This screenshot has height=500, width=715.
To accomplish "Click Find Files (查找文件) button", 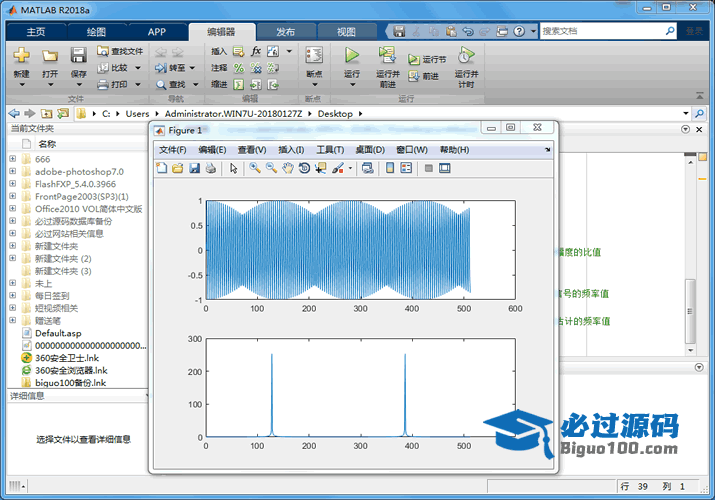I will (x=120, y=51).
